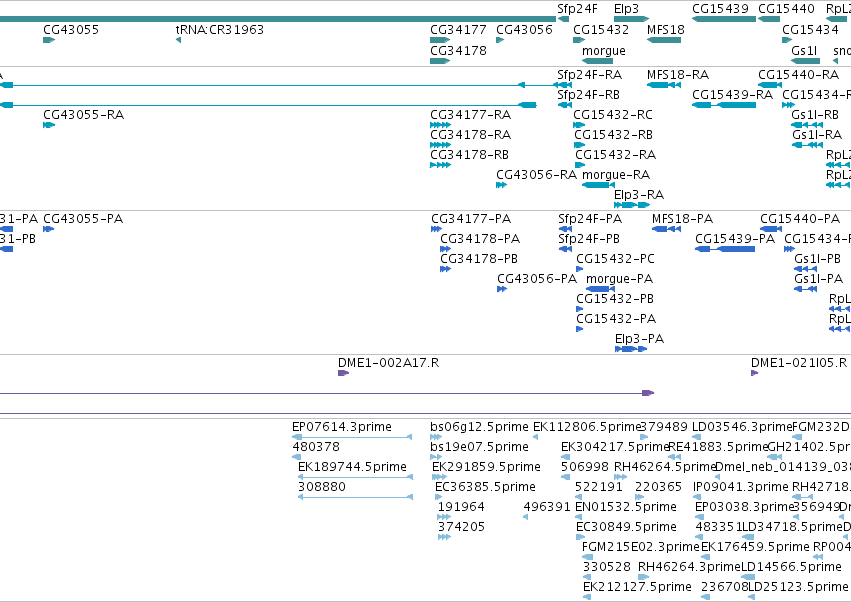The width and height of the screenshot is (851, 602).
Task: Select protein CG15439-PA
Action: point(735,239)
